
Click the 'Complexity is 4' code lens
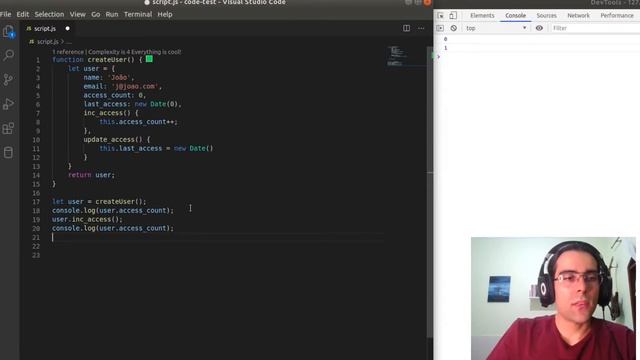pos(109,52)
